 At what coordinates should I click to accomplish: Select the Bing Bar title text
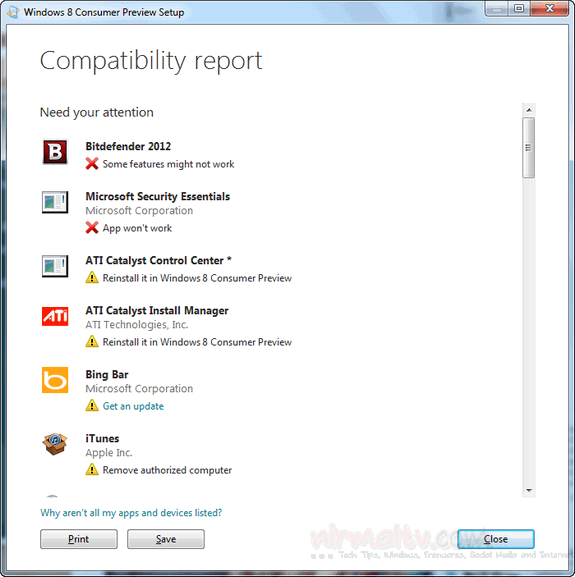point(107,375)
